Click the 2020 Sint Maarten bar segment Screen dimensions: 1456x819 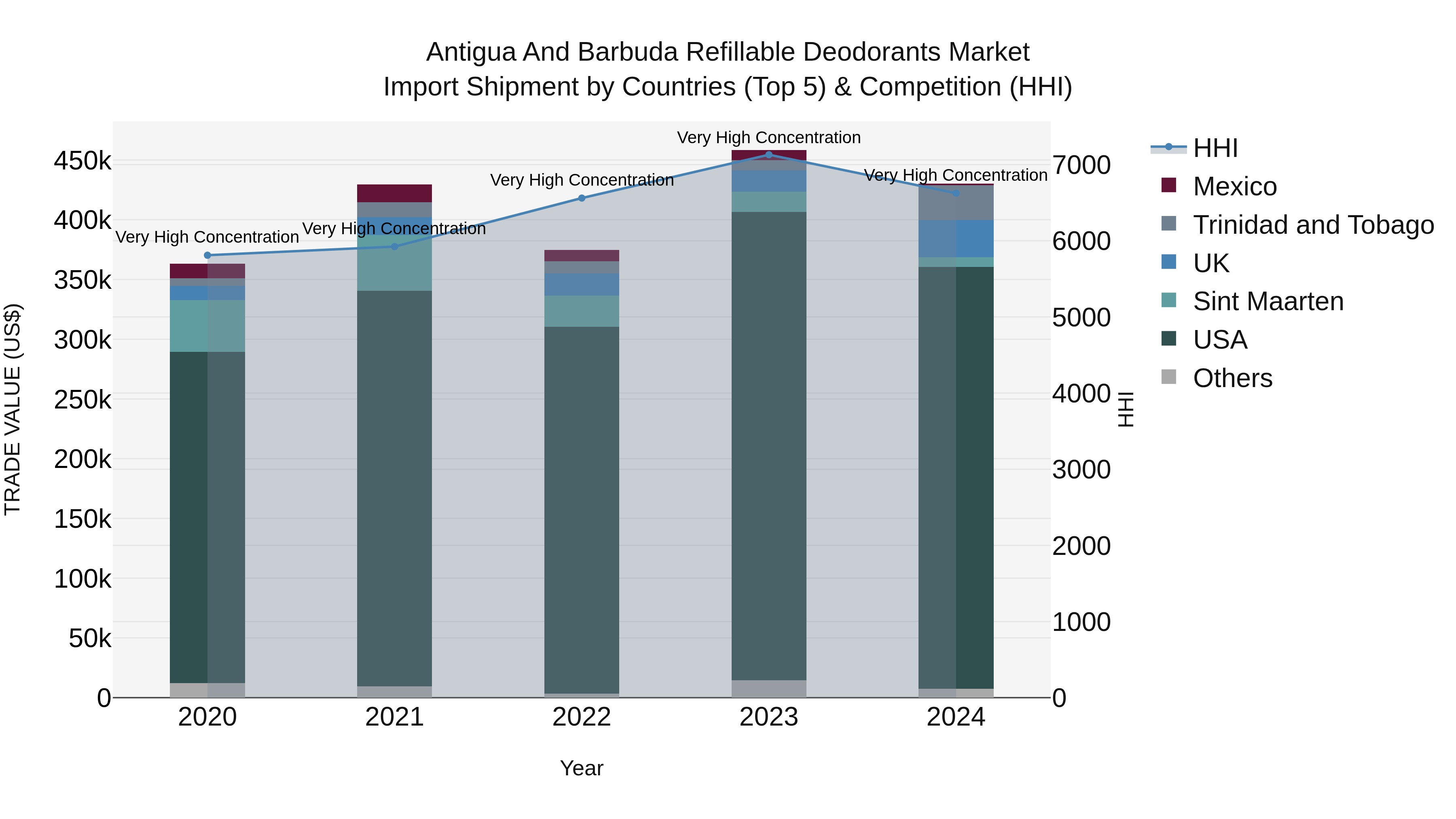[207, 326]
